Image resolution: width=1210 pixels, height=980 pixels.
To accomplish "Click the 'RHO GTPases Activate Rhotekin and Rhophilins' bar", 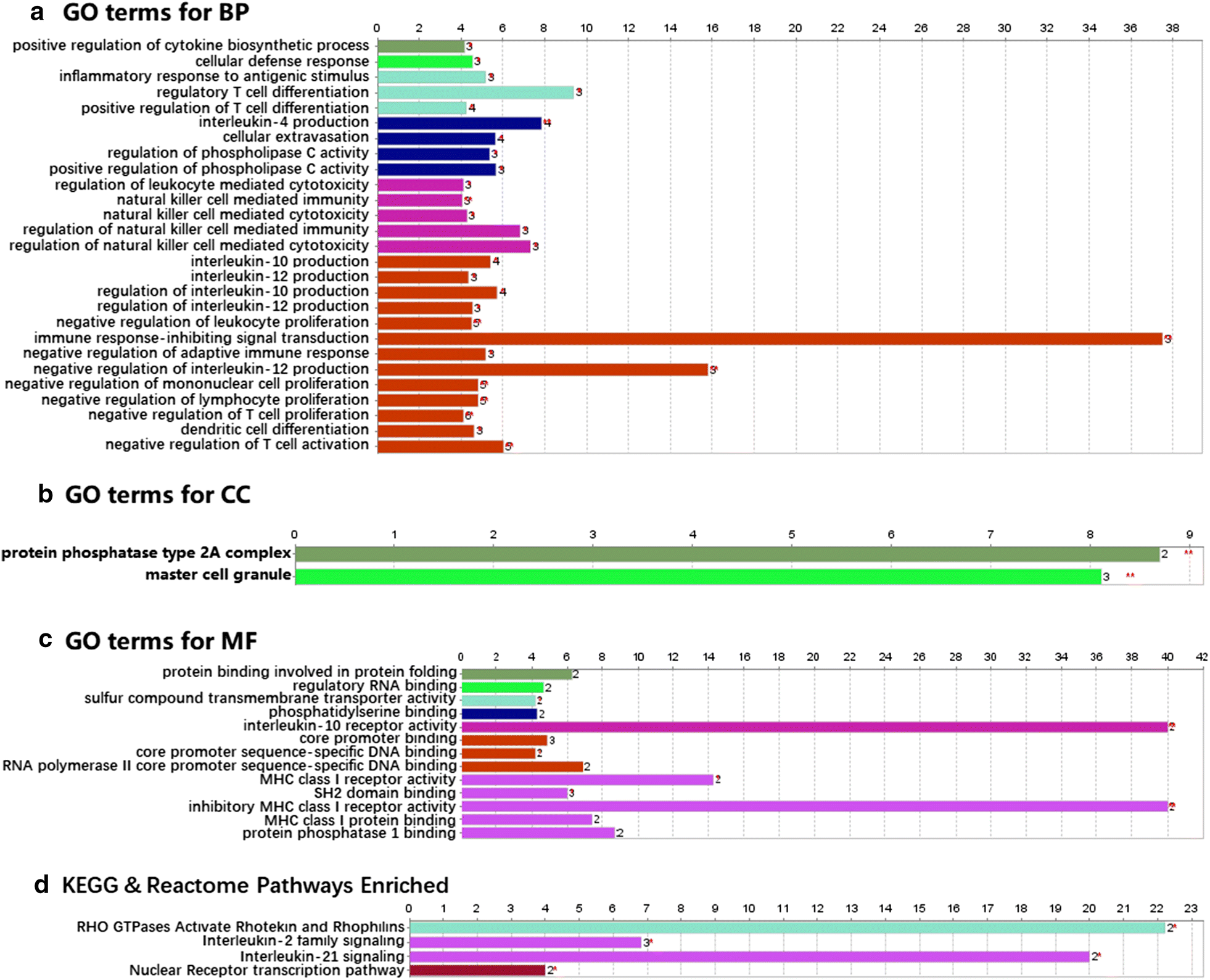I will (788, 928).
